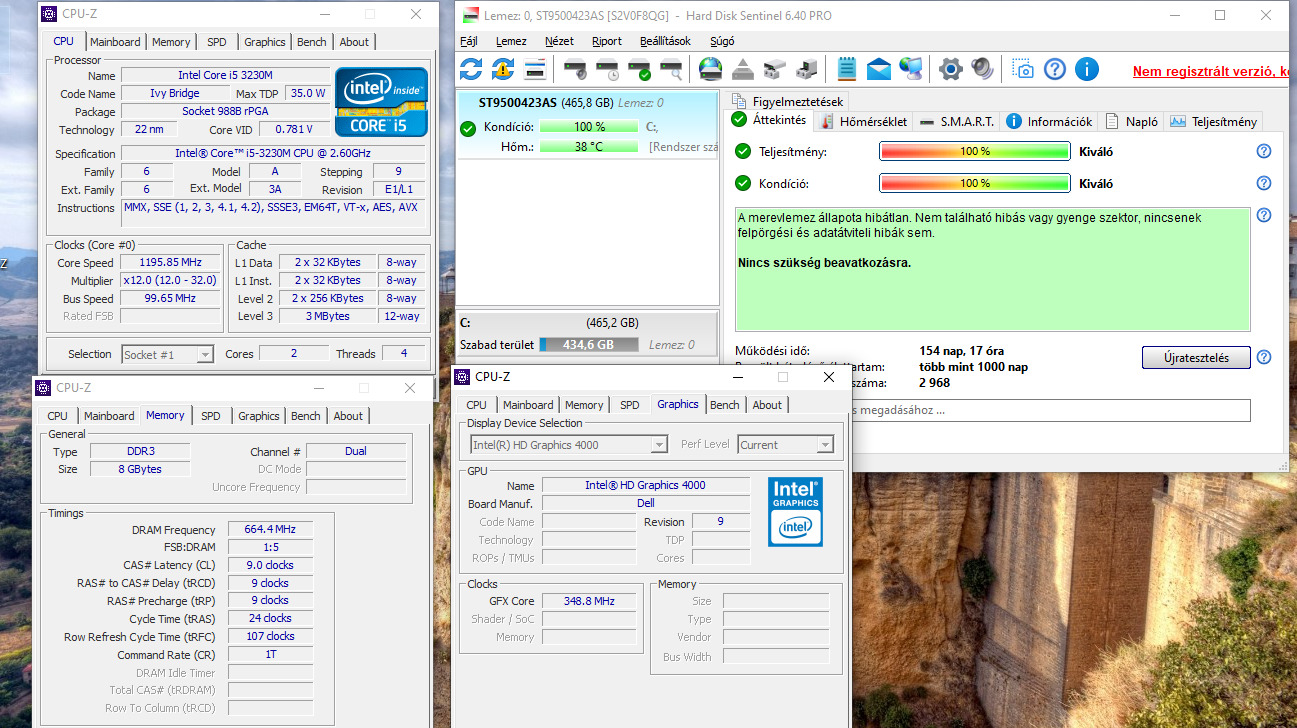The width and height of the screenshot is (1297, 728).
Task: Click the help icon beside Teljesítmény row
Action: click(x=1264, y=151)
